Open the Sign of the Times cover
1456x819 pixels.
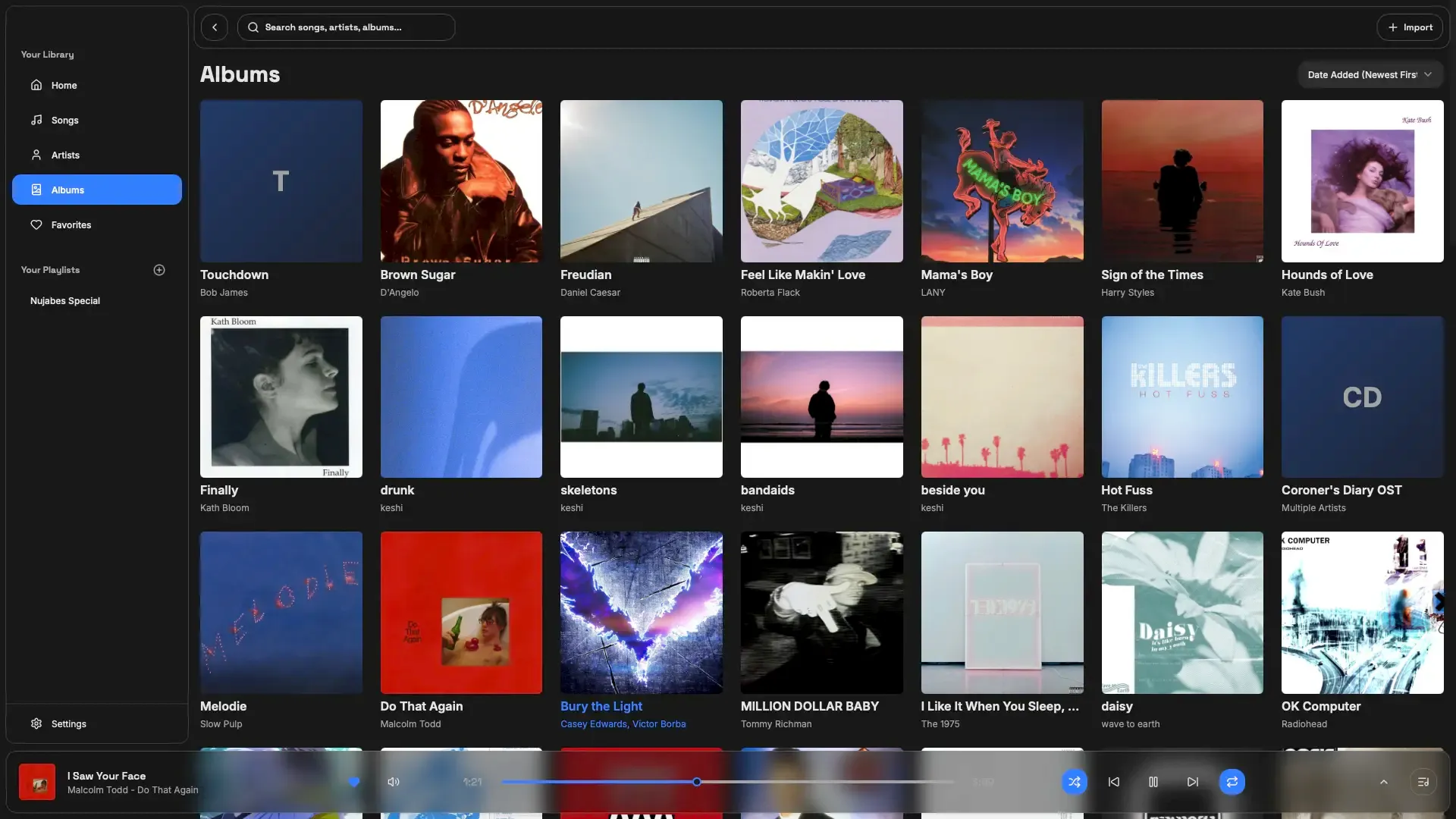1182,181
